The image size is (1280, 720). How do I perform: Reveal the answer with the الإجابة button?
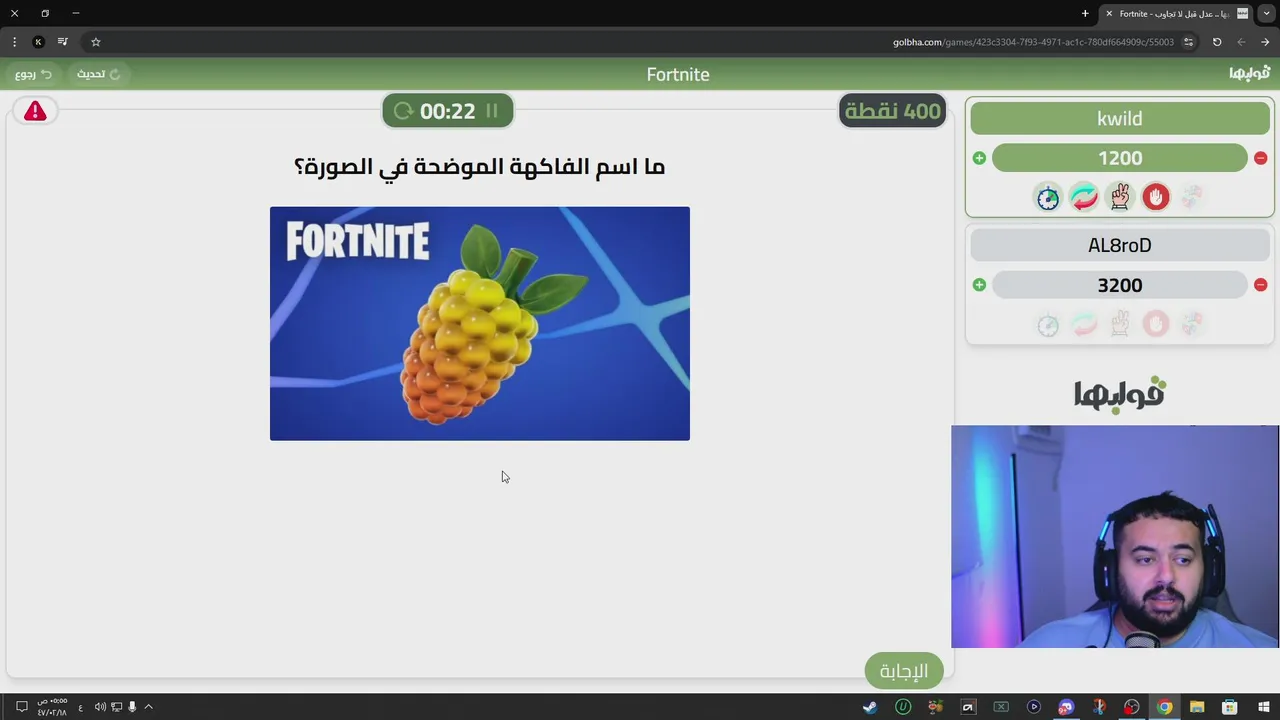pyautogui.click(x=904, y=671)
